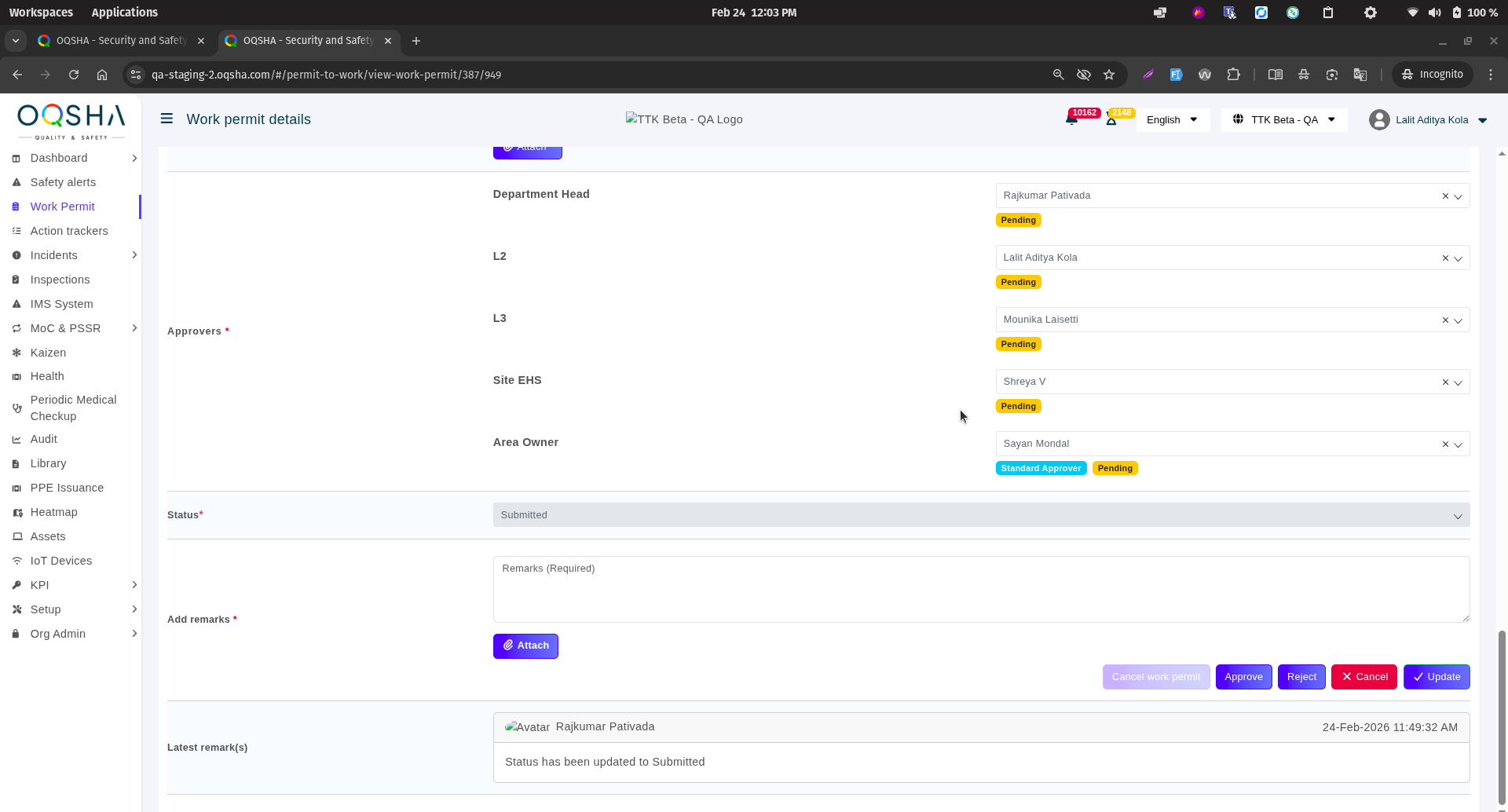Expand the English language dropdown
The image size is (1508, 812).
pos(1172,119)
